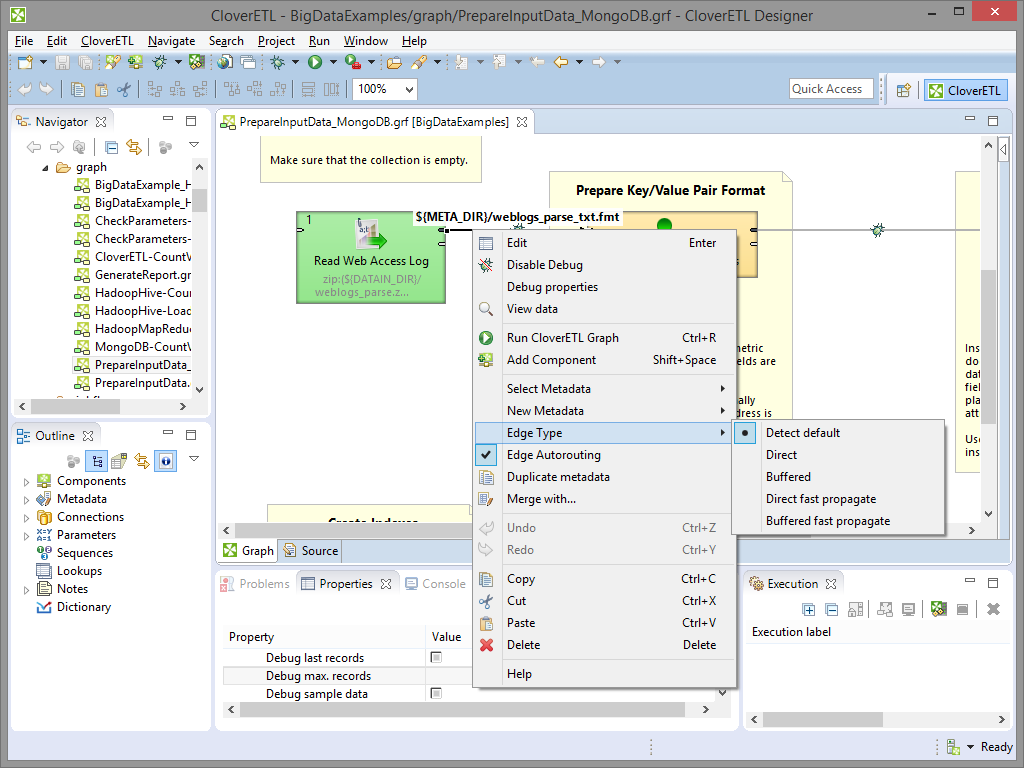The width and height of the screenshot is (1024, 768).
Task: Choose Disable Debug from the context menu
Action: pos(544,265)
